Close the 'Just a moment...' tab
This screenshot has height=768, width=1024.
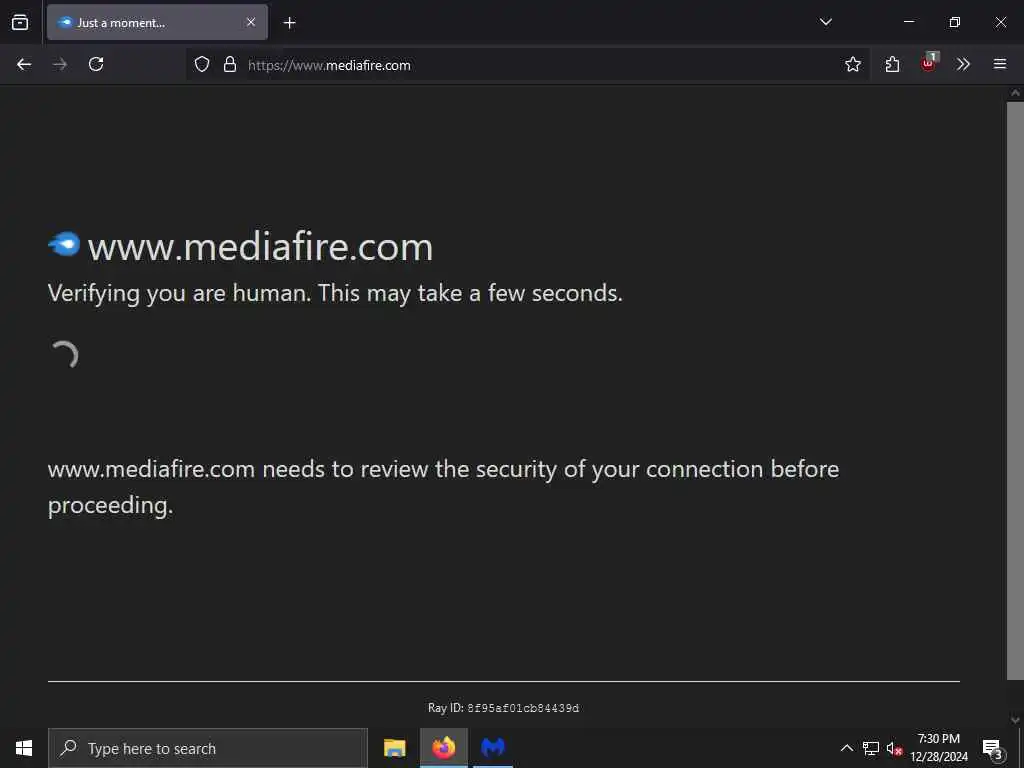coord(251,22)
